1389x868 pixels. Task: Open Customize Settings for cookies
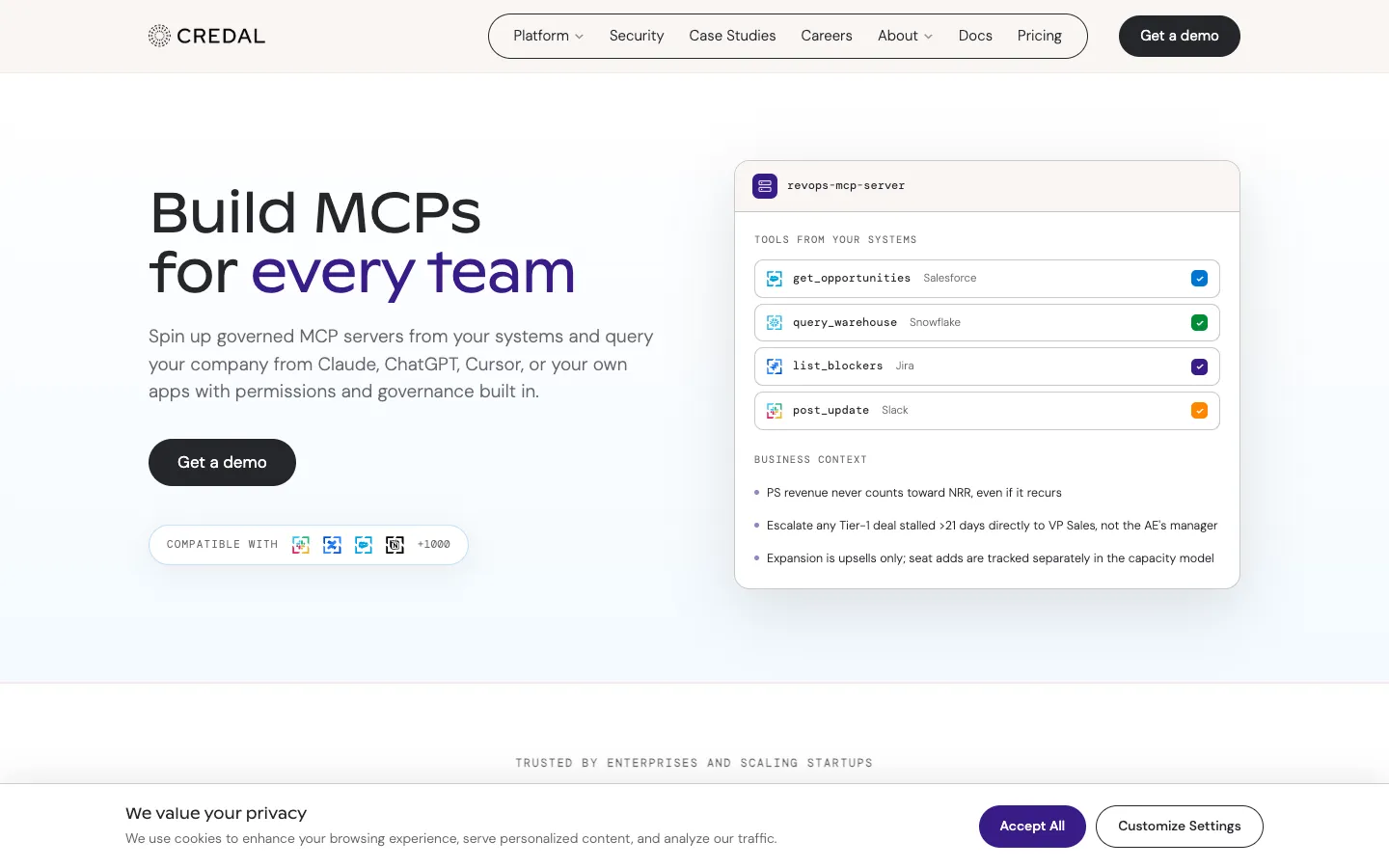point(1179,827)
